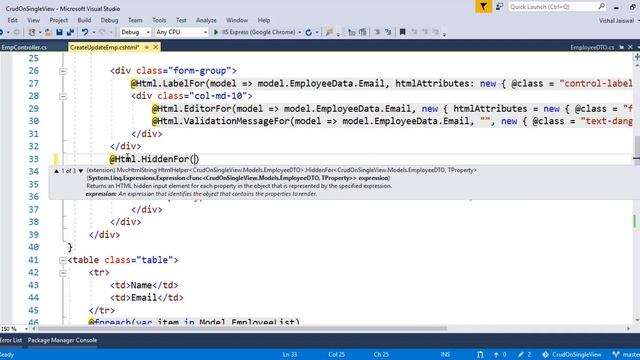This screenshot has width=640, height=360.
Task: Open the Debug menu
Action: click(x=109, y=20)
